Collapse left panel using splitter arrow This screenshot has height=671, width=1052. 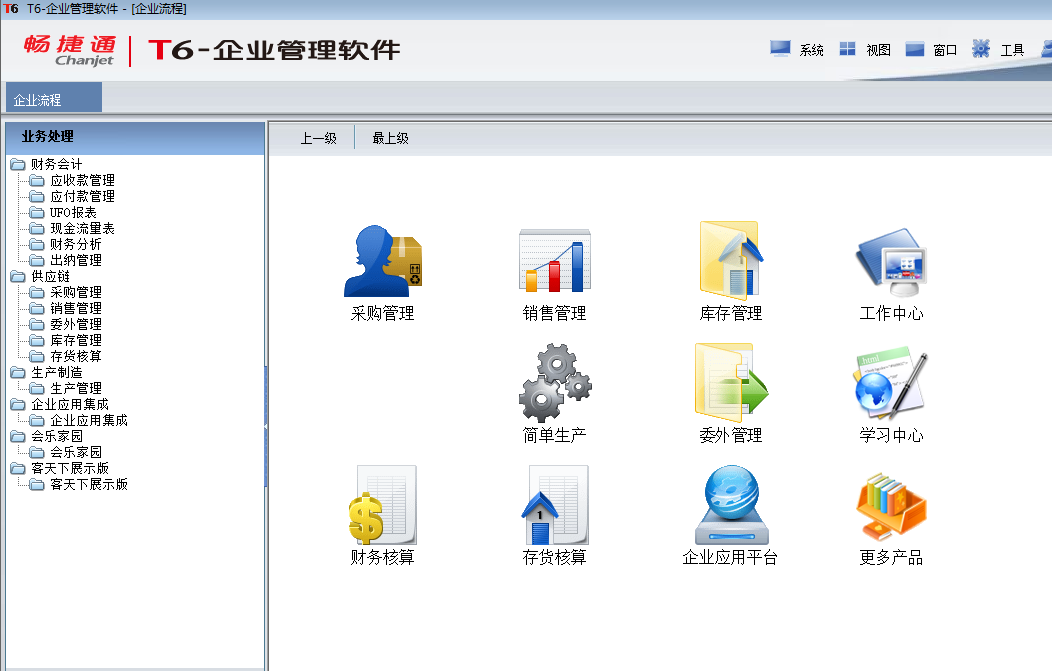(266, 426)
